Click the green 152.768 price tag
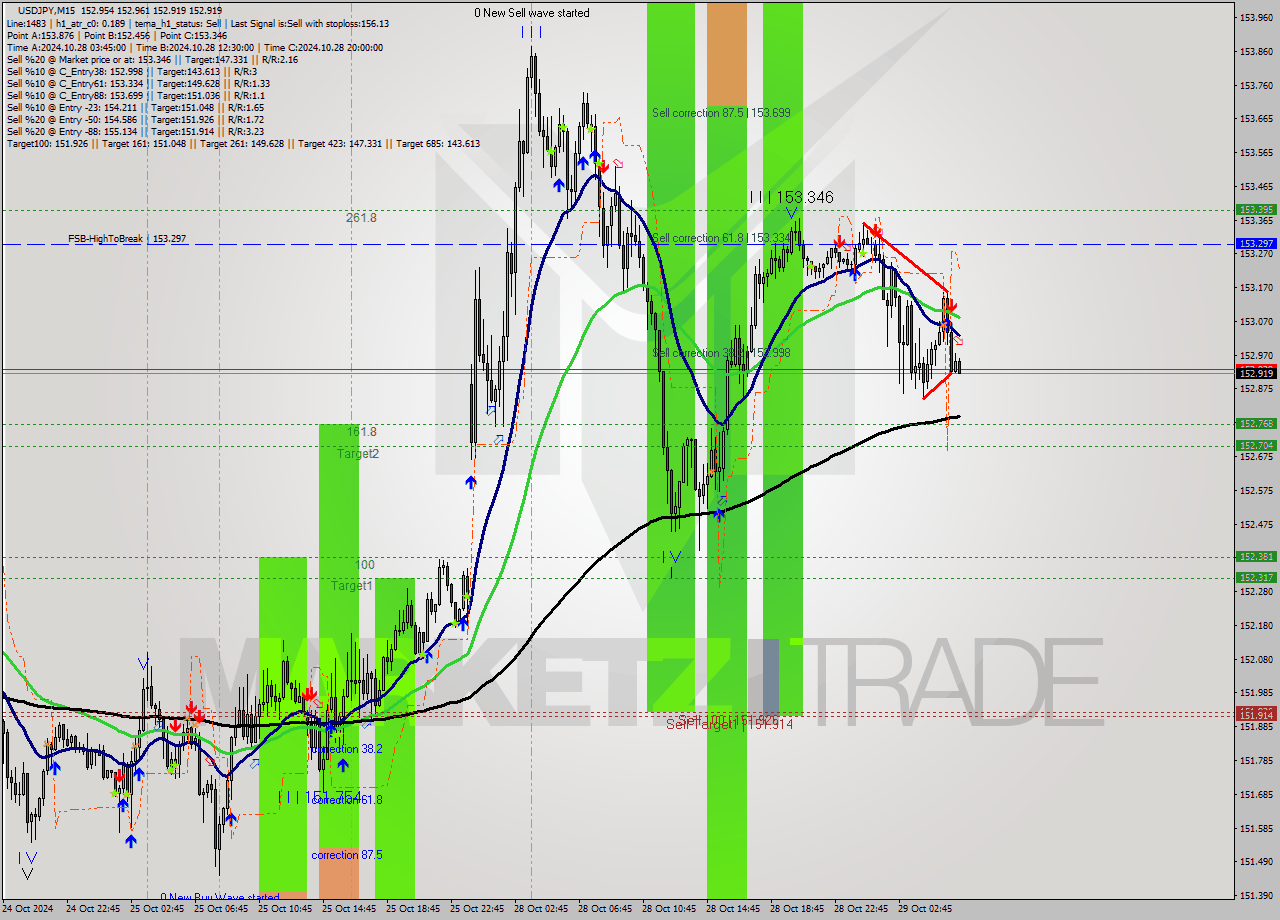 pos(1256,424)
